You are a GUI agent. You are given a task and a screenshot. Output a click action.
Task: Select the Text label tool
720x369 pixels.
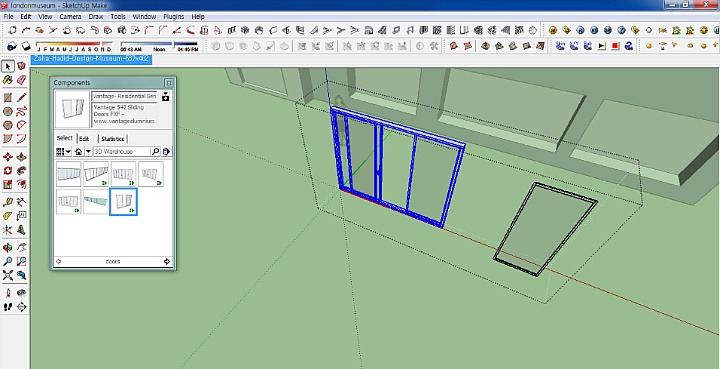pyautogui.click(x=21, y=216)
